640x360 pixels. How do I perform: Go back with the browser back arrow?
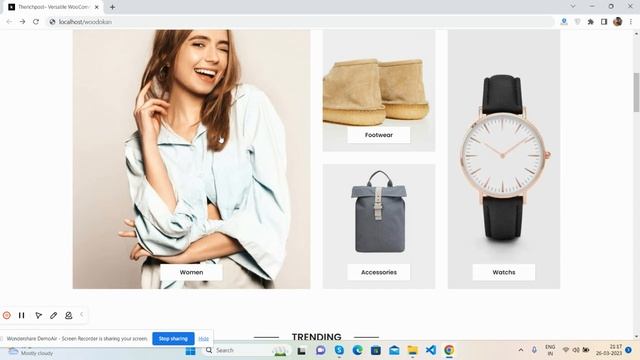point(9,22)
